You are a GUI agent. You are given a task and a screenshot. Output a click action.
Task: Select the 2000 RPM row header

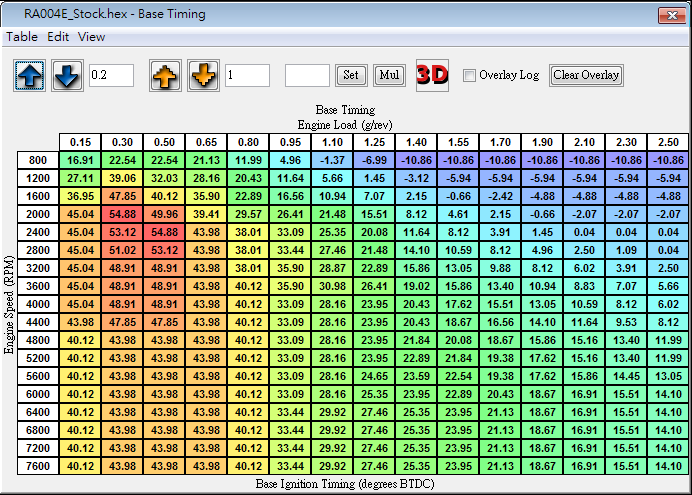point(38,214)
